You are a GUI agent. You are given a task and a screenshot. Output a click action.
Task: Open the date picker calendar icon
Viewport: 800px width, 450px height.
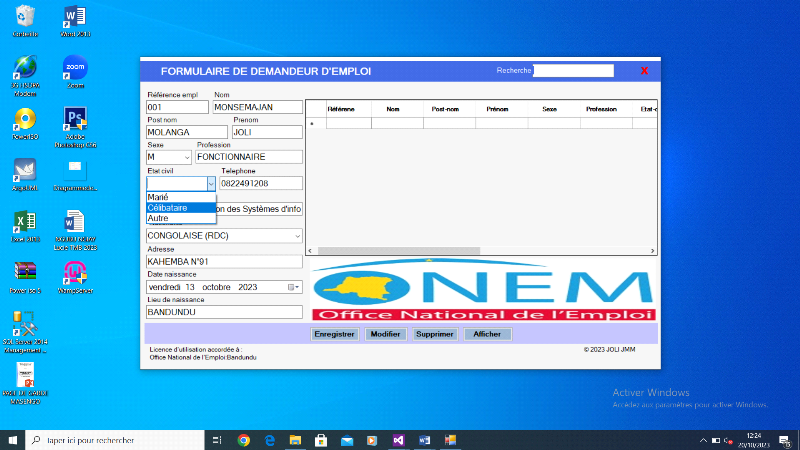tap(293, 287)
